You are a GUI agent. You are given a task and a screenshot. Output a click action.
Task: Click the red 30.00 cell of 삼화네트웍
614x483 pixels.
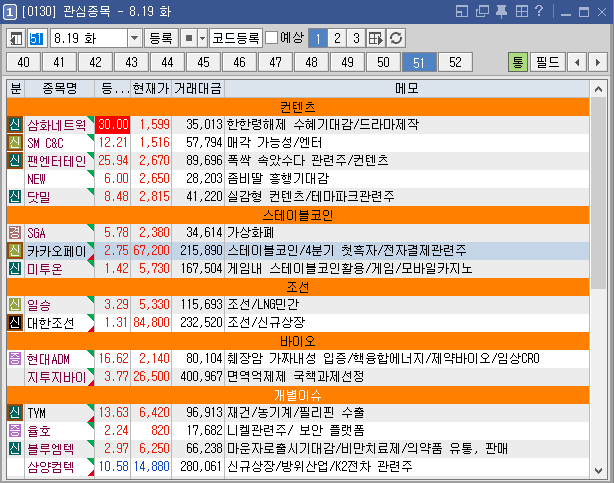tap(113, 125)
